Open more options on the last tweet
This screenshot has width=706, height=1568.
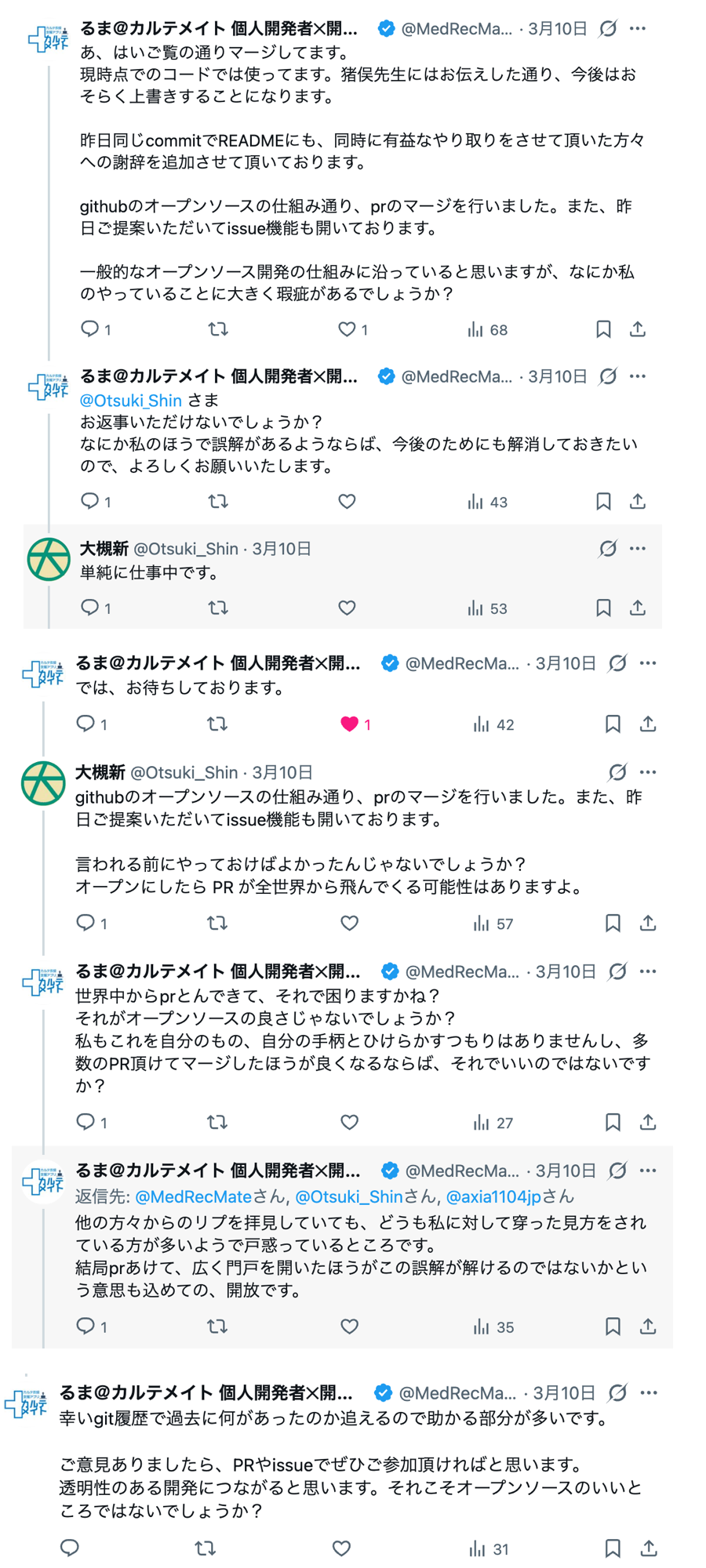click(648, 1392)
